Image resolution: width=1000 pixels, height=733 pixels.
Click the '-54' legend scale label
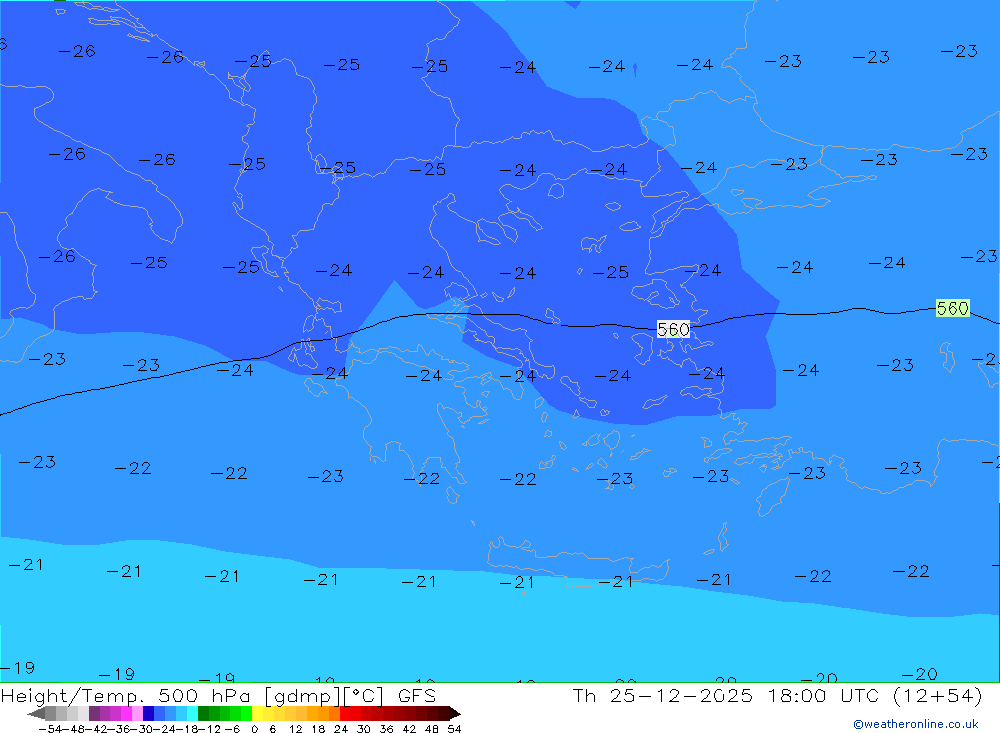coord(50,729)
